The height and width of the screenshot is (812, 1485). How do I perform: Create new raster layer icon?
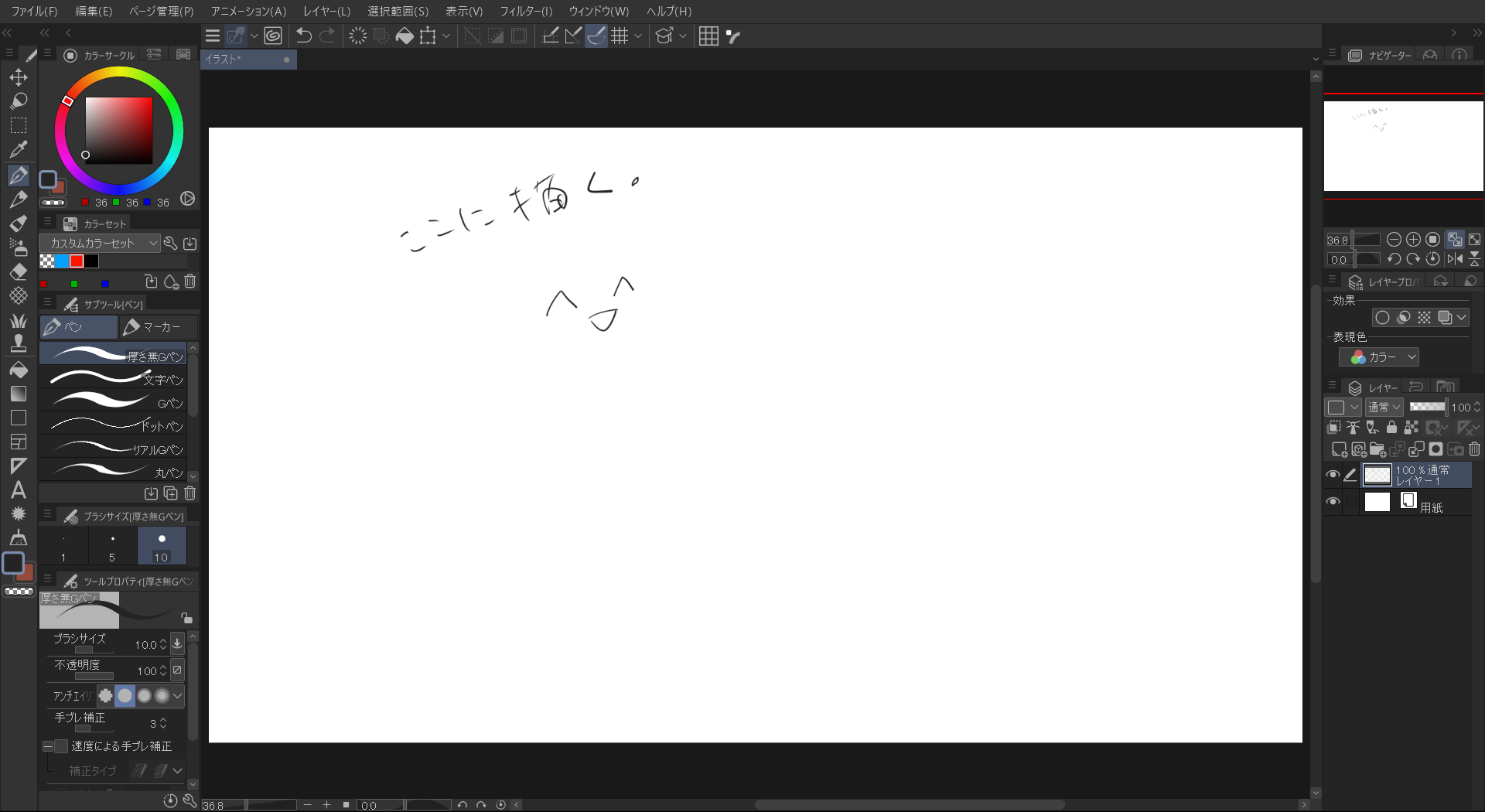click(1339, 449)
